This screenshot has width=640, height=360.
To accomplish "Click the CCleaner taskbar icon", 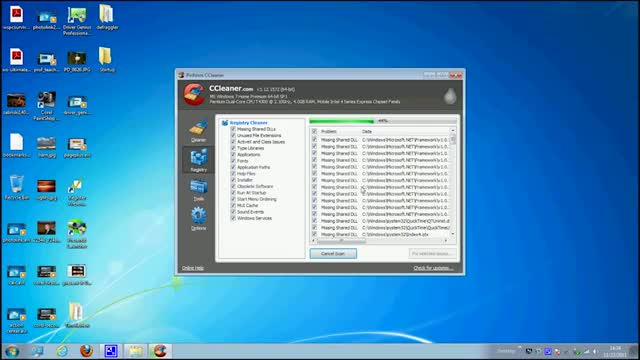I will pos(160,351).
